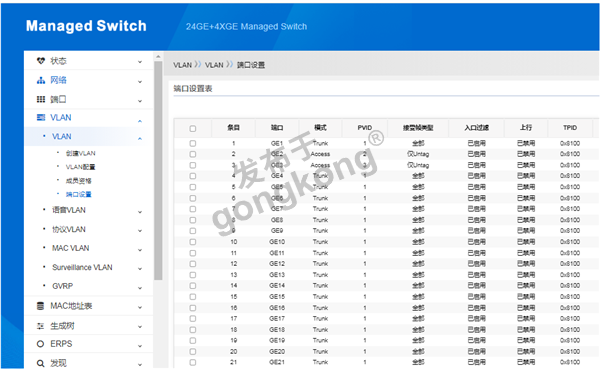
Task: Click the MAC地址表 database icon
Action: coord(41,306)
